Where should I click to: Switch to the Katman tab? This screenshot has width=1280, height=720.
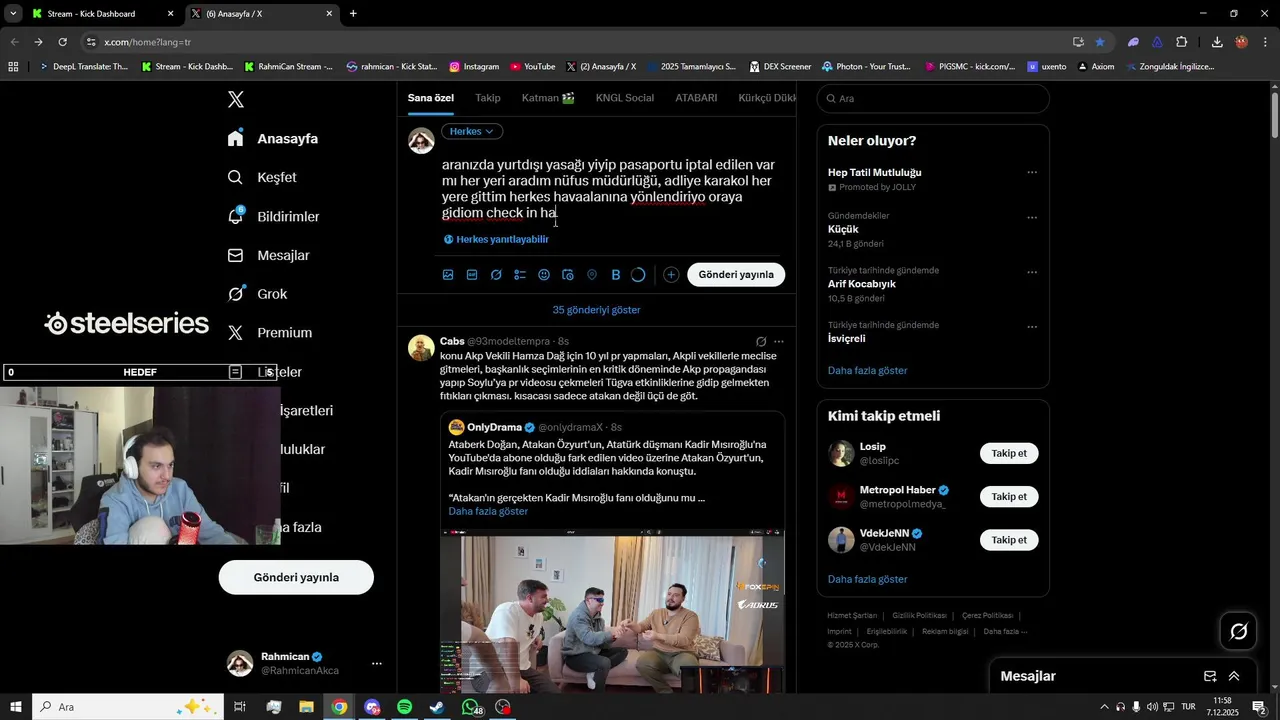[548, 98]
